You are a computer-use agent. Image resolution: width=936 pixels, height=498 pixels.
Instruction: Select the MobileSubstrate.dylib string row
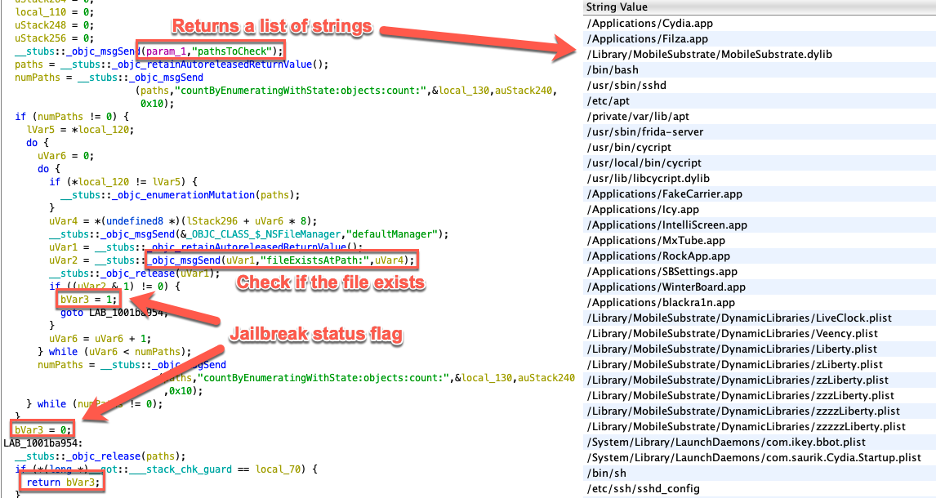pyautogui.click(x=759, y=54)
